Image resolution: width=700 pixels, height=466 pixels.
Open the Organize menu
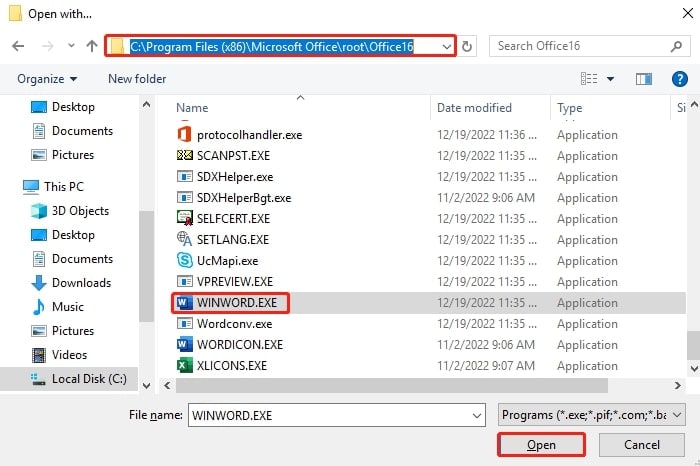coord(47,79)
